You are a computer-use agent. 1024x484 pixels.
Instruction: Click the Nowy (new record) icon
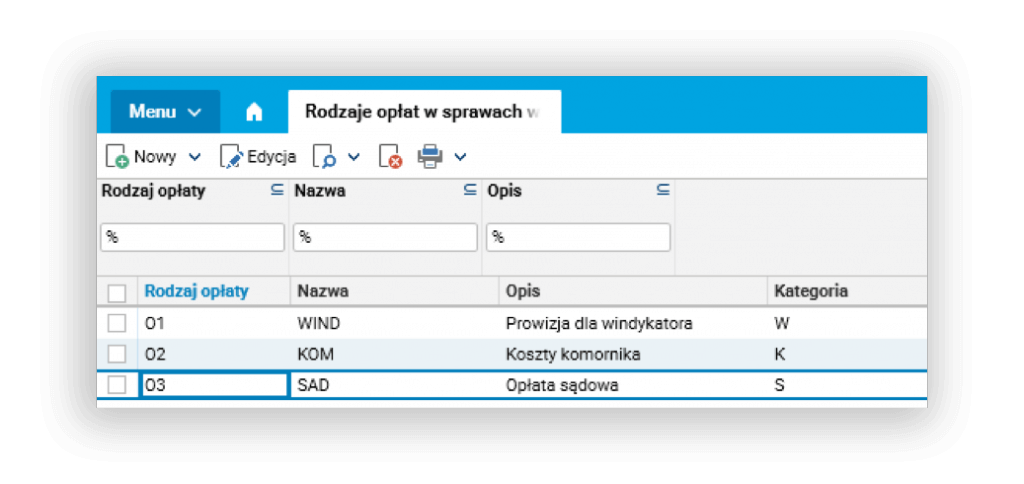[x=117, y=157]
